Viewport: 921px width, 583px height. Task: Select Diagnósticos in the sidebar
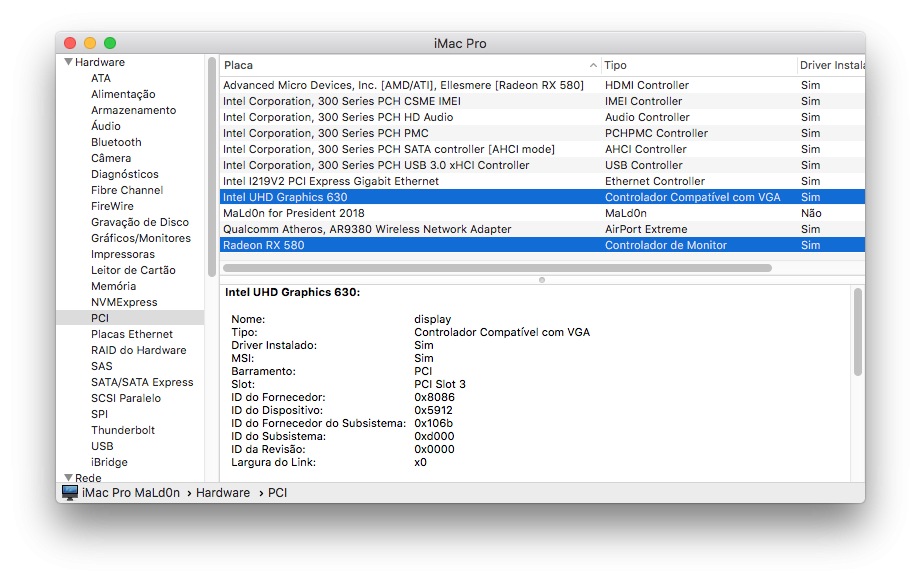pos(125,174)
